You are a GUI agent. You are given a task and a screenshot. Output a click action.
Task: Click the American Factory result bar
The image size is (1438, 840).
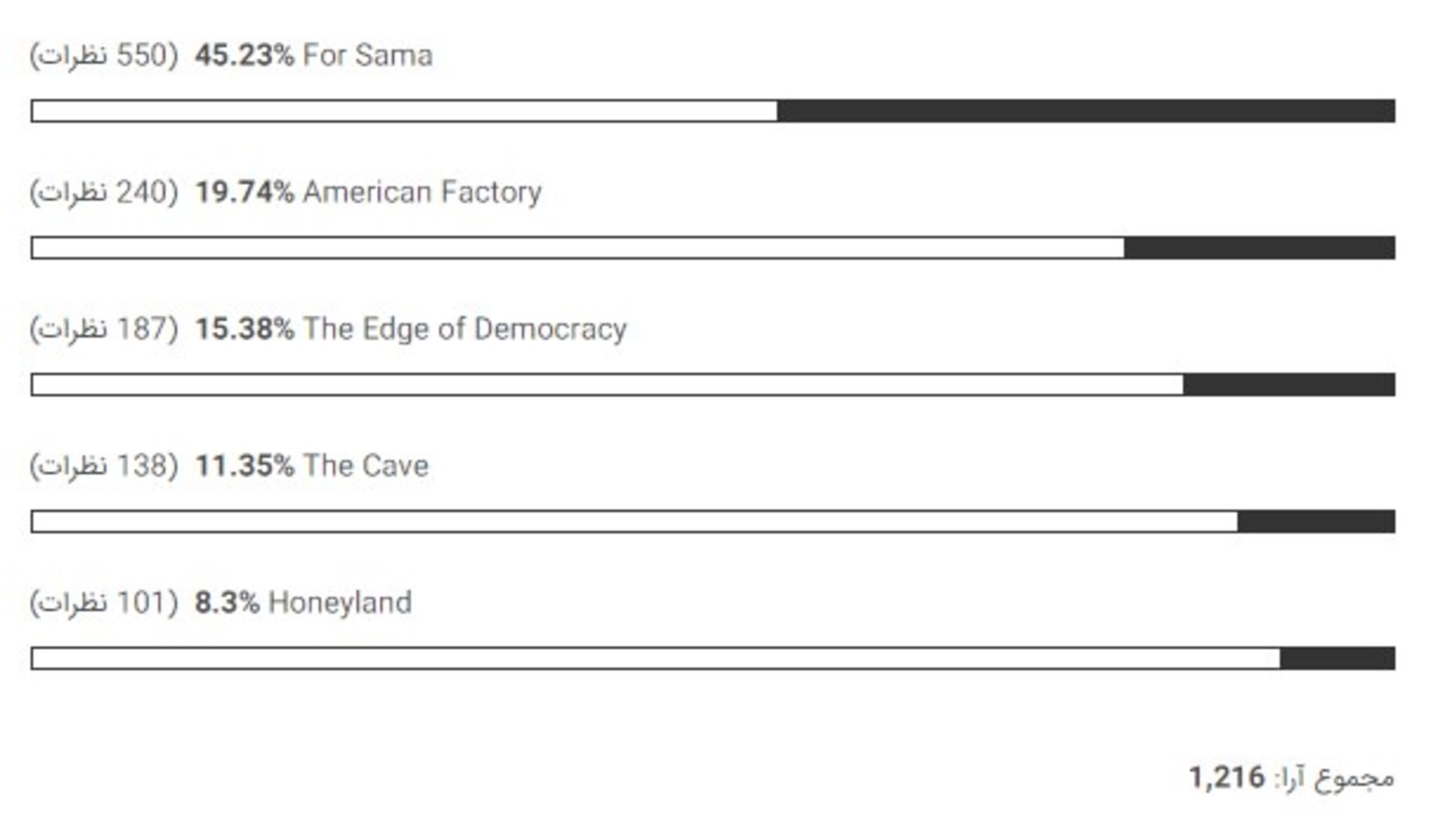(x=713, y=248)
